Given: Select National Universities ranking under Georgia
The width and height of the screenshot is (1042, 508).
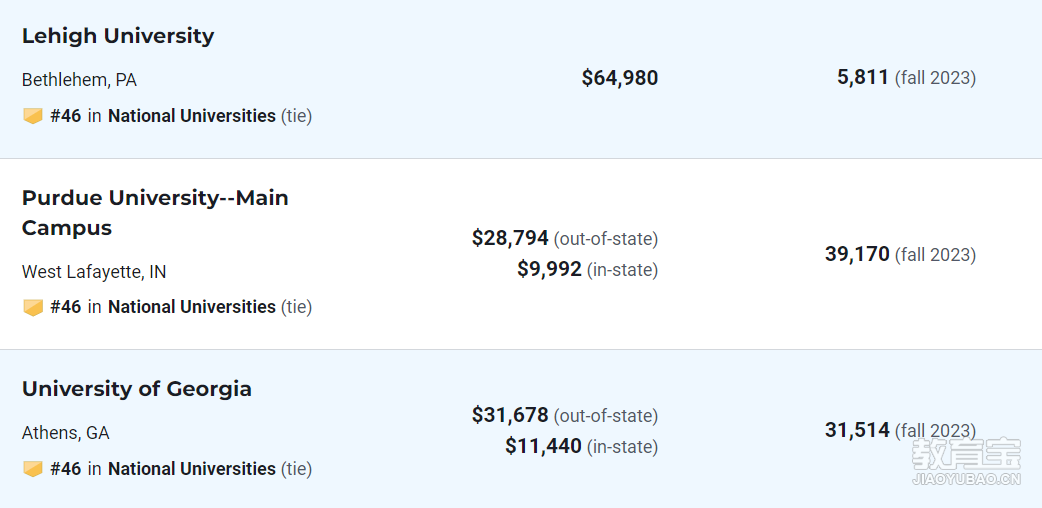Looking at the screenshot, I should click(x=191, y=469).
